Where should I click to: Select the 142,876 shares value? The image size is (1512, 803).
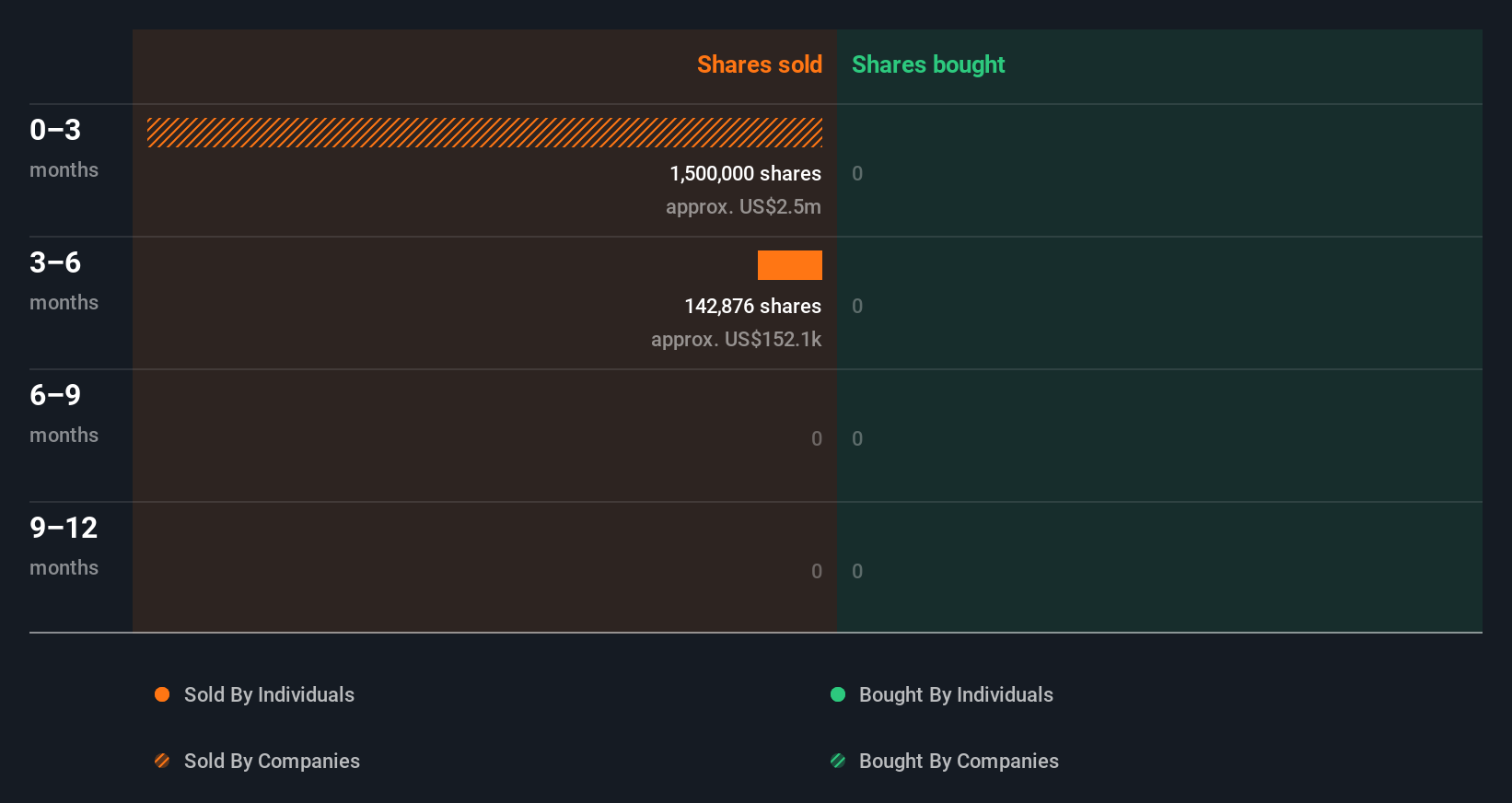(752, 306)
